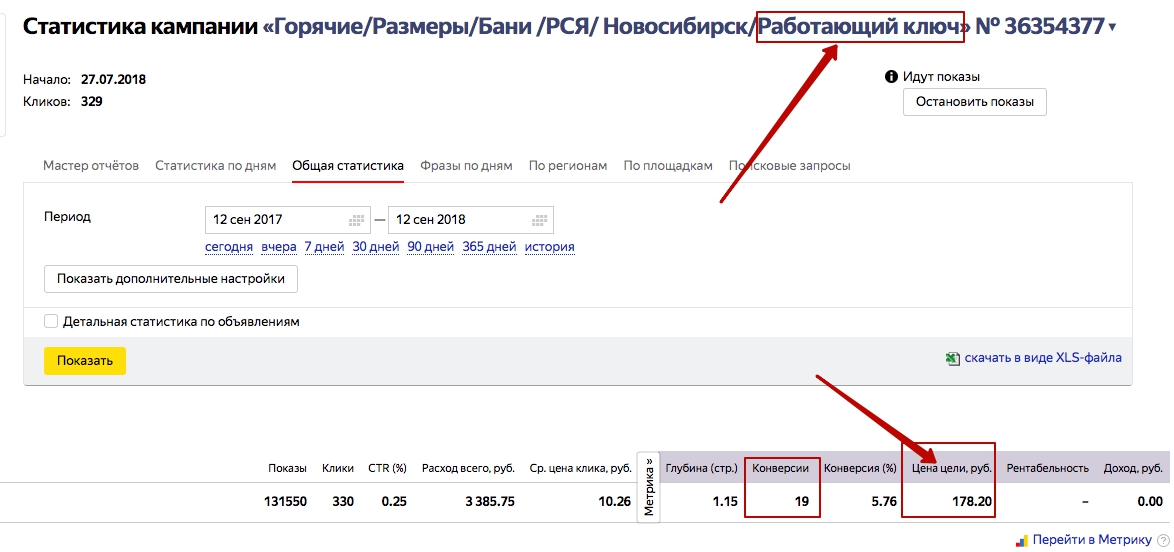Click the Metrica bar chart icon
This screenshot has width=1174, height=552.
[1021, 540]
